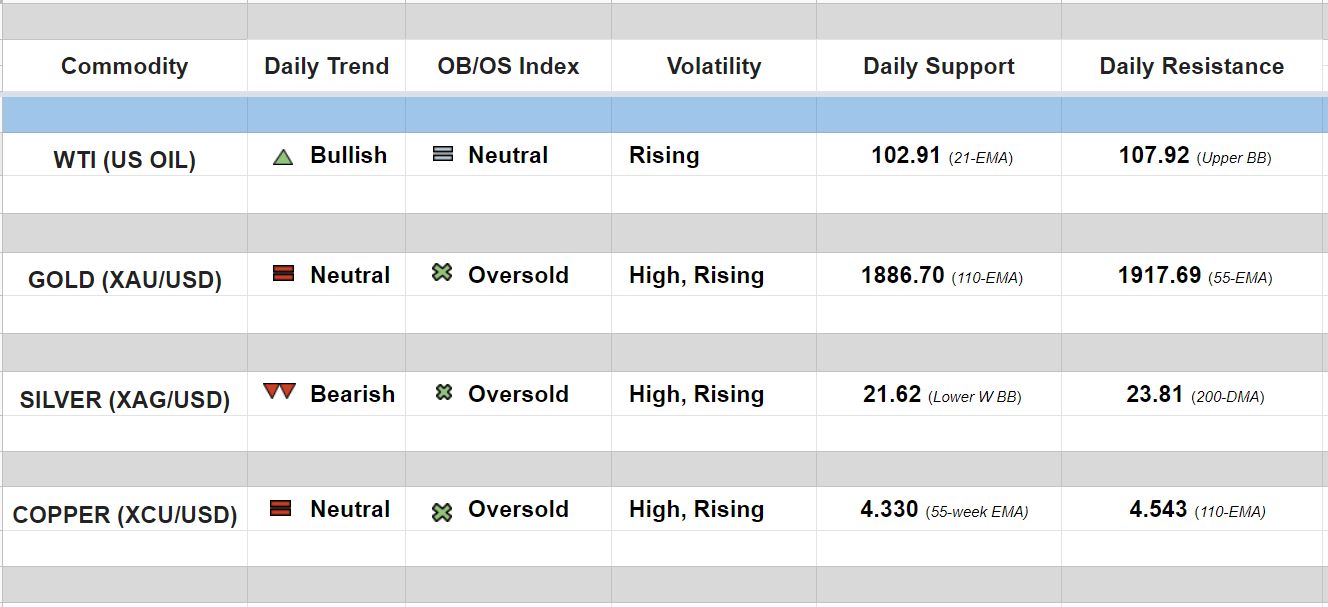Viewport: 1328px width, 607px height.
Task: Click the green oversold cross icon for Gold
Action: [442, 273]
